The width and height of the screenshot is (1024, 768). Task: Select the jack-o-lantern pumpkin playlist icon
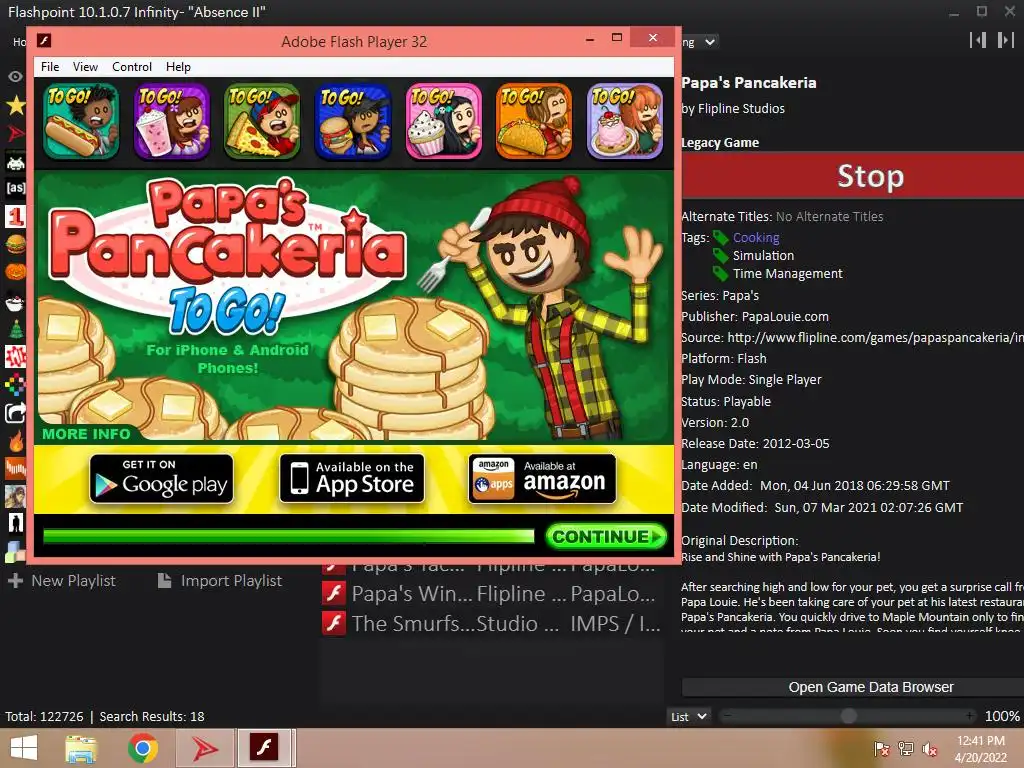pyautogui.click(x=15, y=271)
